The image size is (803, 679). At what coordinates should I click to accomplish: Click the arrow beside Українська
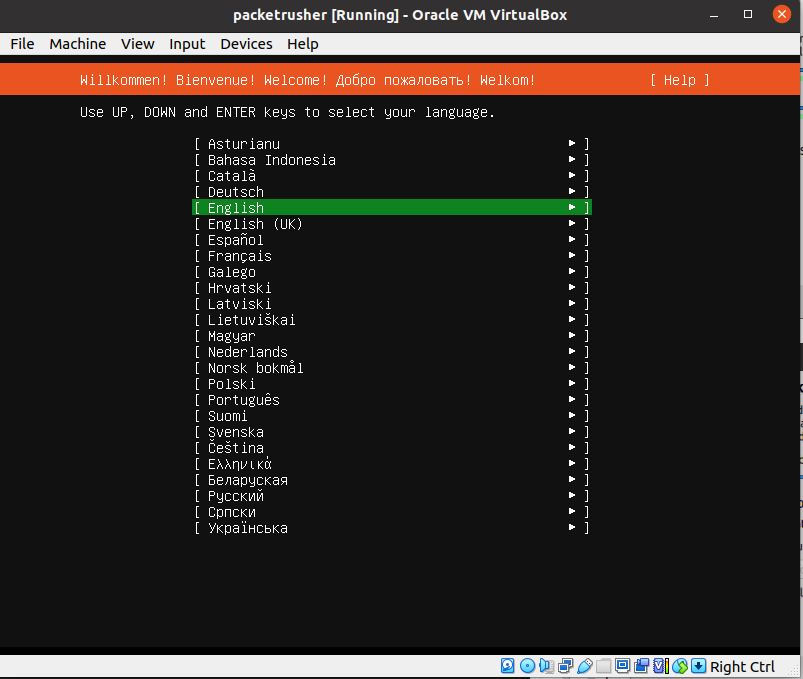(572, 528)
